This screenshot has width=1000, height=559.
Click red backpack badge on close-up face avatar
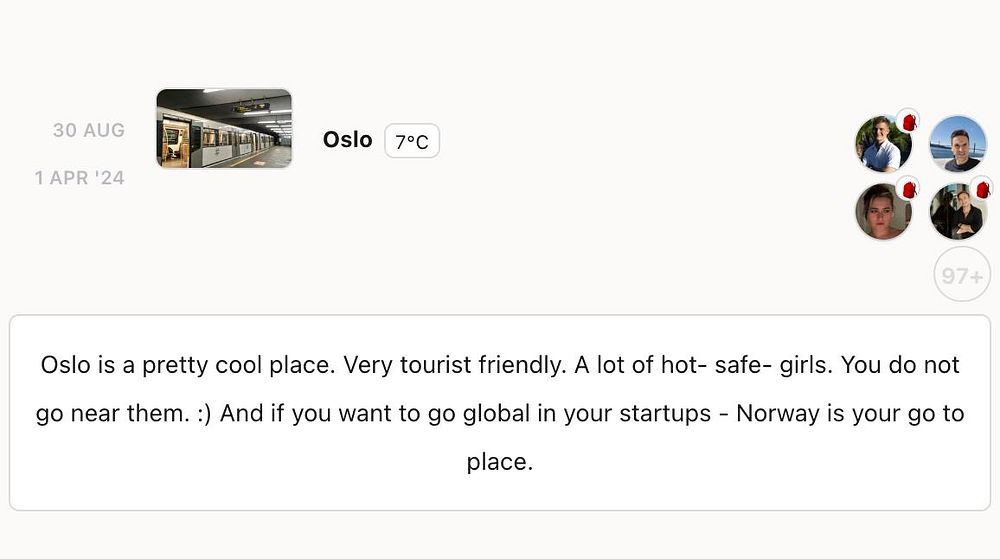pos(908,189)
